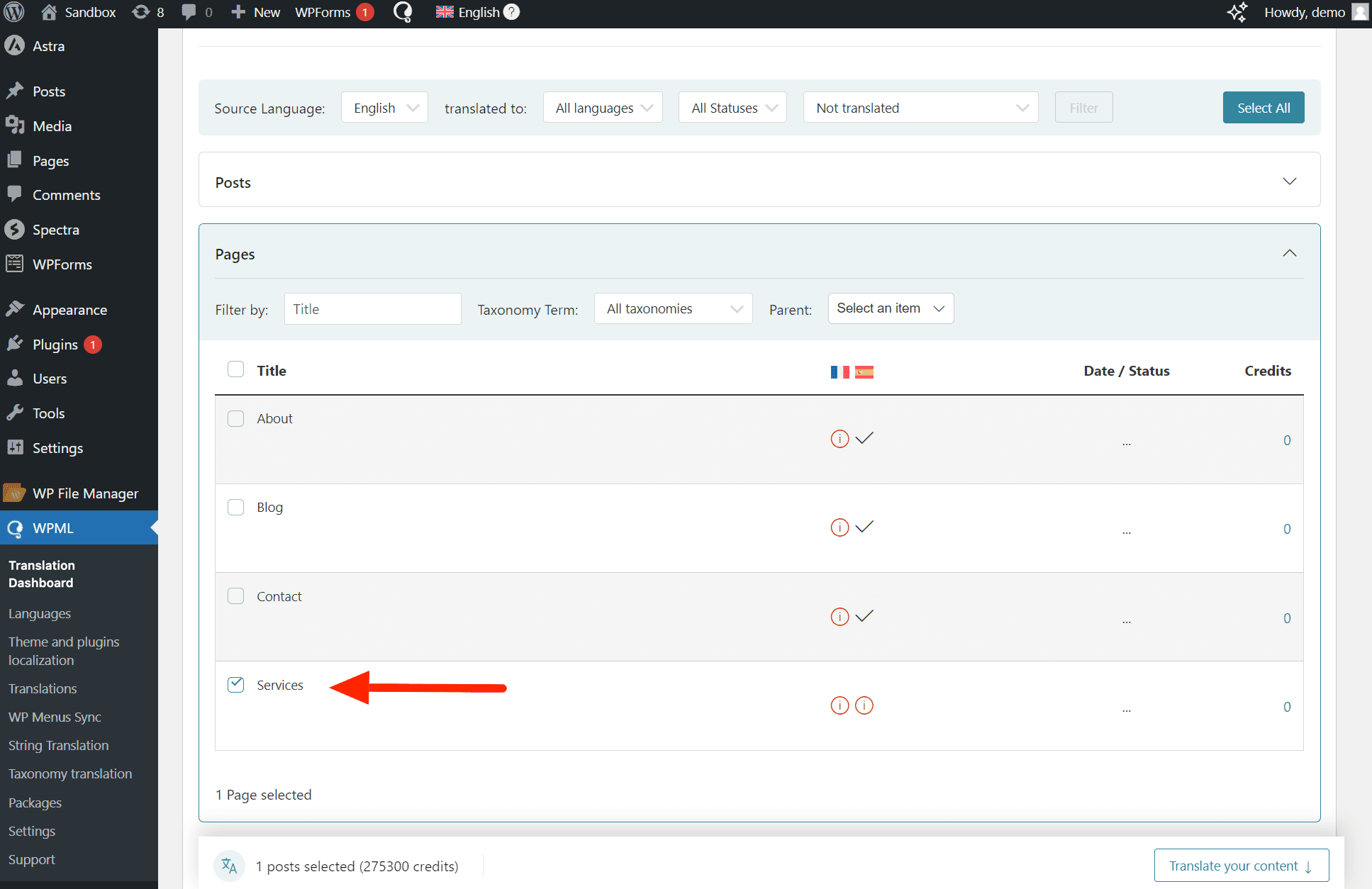1372x889 pixels.
Task: Click the New plus icon
Action: tap(238, 12)
